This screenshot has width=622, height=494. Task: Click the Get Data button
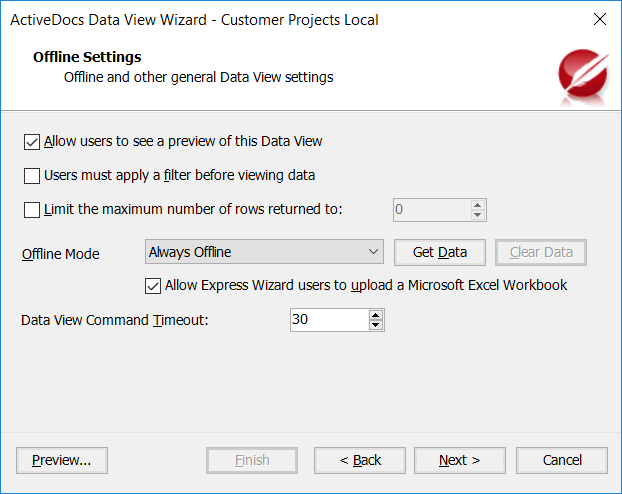click(440, 252)
